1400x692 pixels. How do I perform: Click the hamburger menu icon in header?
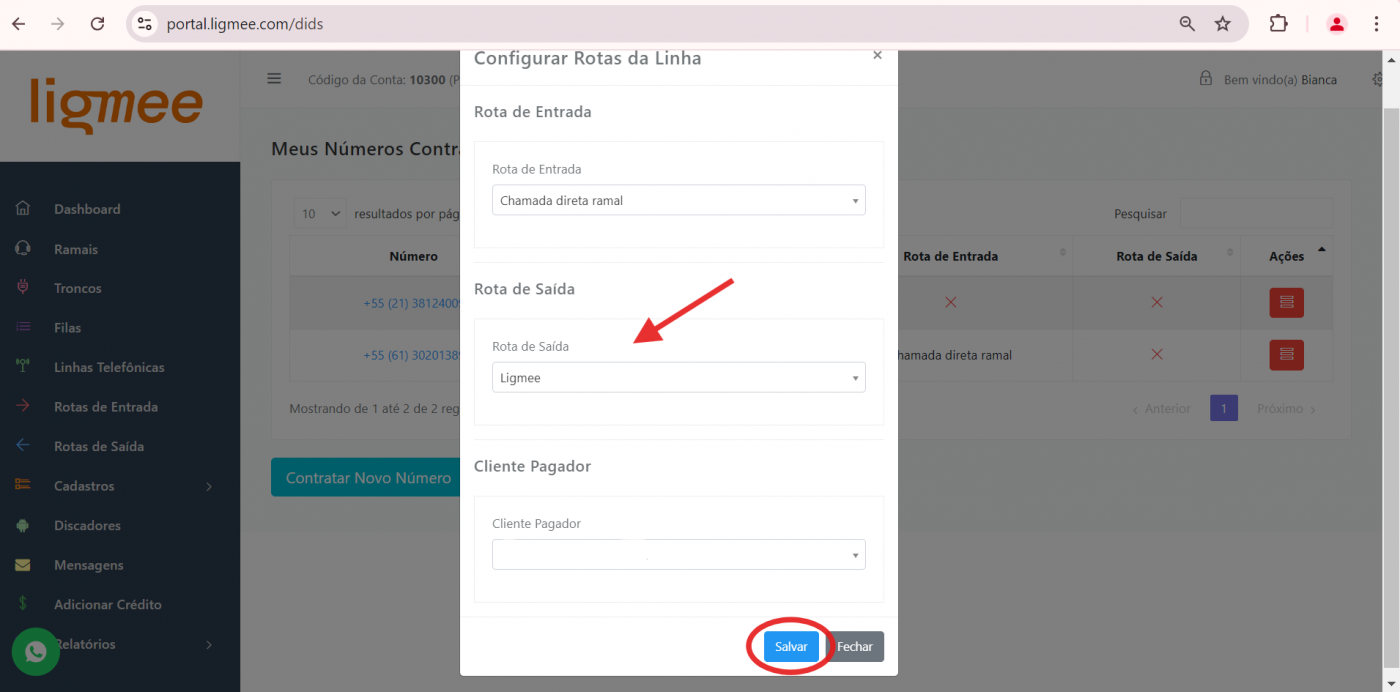click(x=274, y=79)
